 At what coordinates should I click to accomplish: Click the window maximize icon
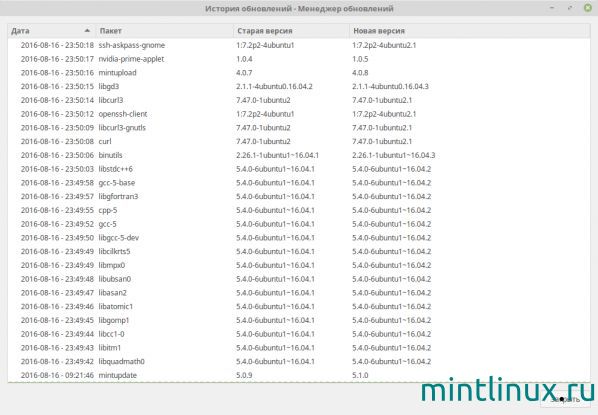tap(570, 8)
